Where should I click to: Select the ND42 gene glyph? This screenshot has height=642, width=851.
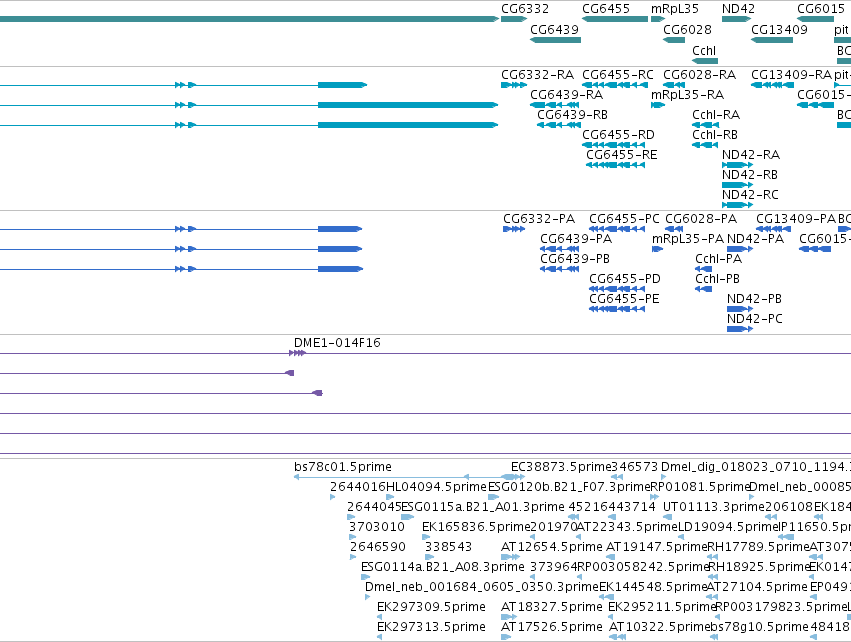(x=736, y=19)
